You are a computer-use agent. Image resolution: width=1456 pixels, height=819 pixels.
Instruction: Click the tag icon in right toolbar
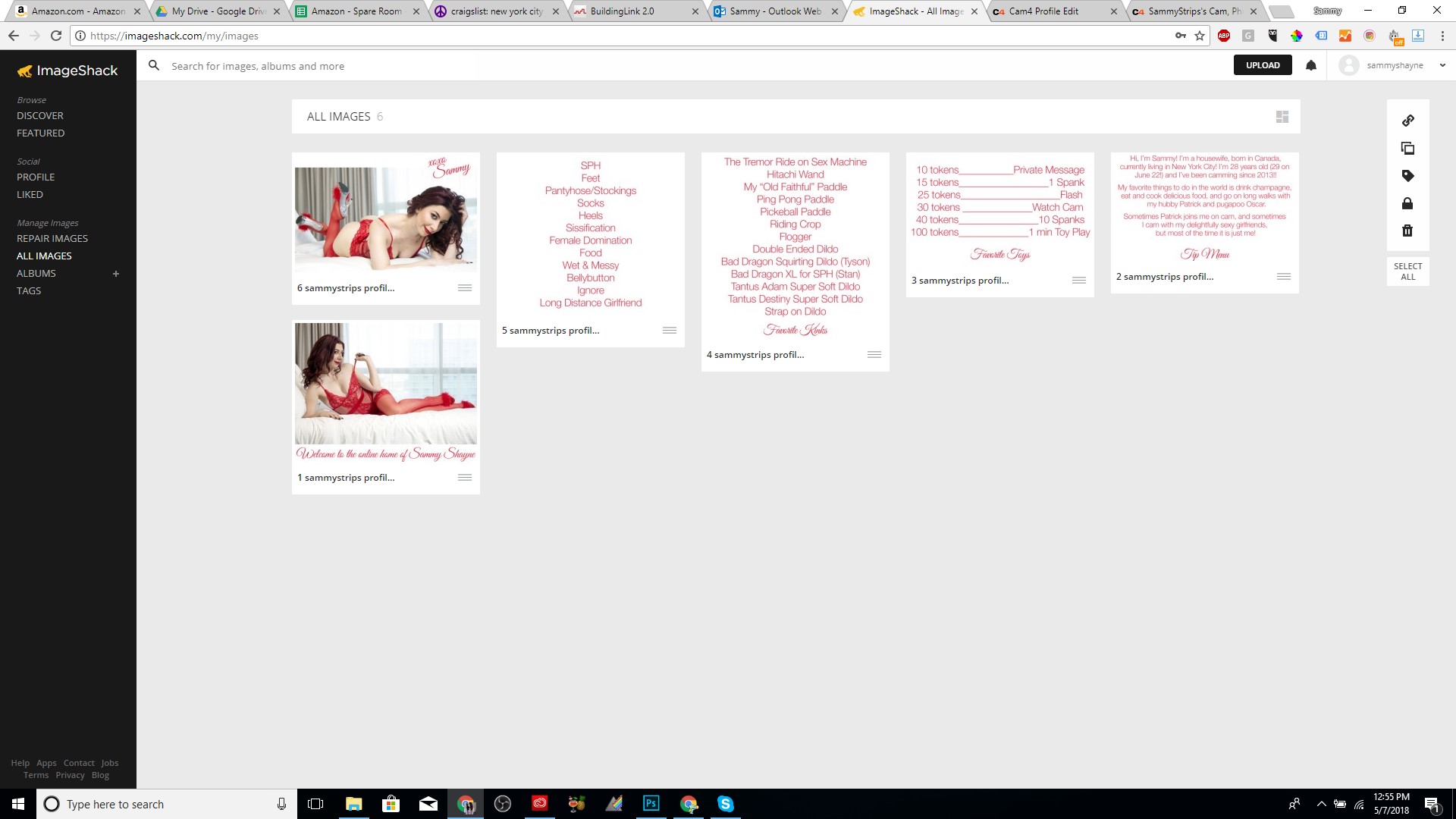click(1408, 176)
